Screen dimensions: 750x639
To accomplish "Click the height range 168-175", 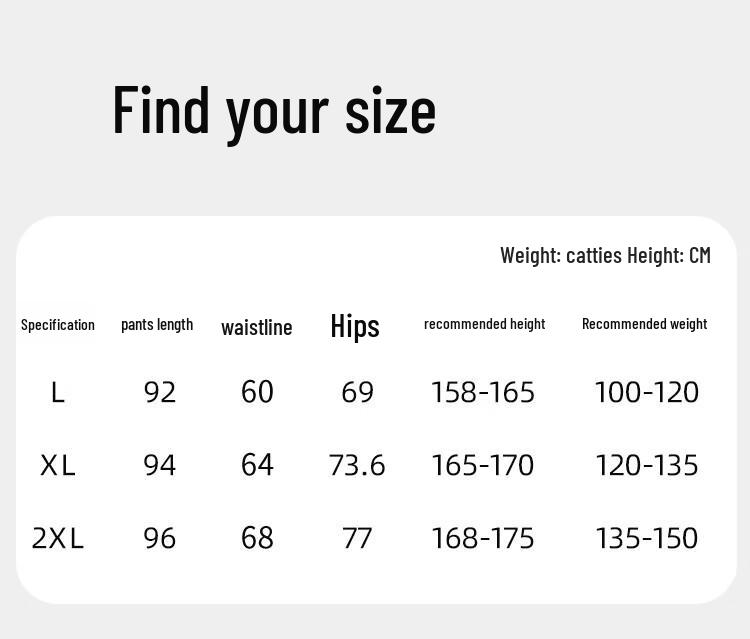I will [483, 539].
